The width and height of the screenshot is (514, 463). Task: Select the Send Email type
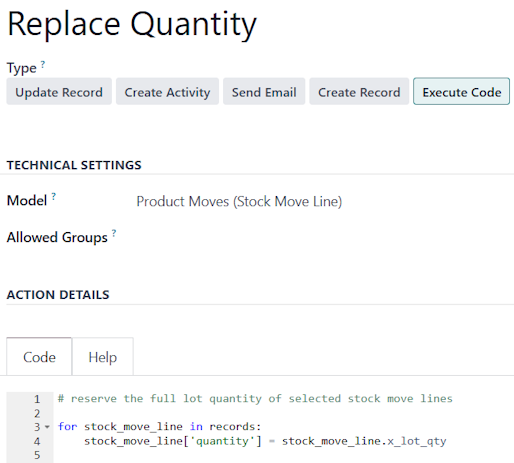264,92
